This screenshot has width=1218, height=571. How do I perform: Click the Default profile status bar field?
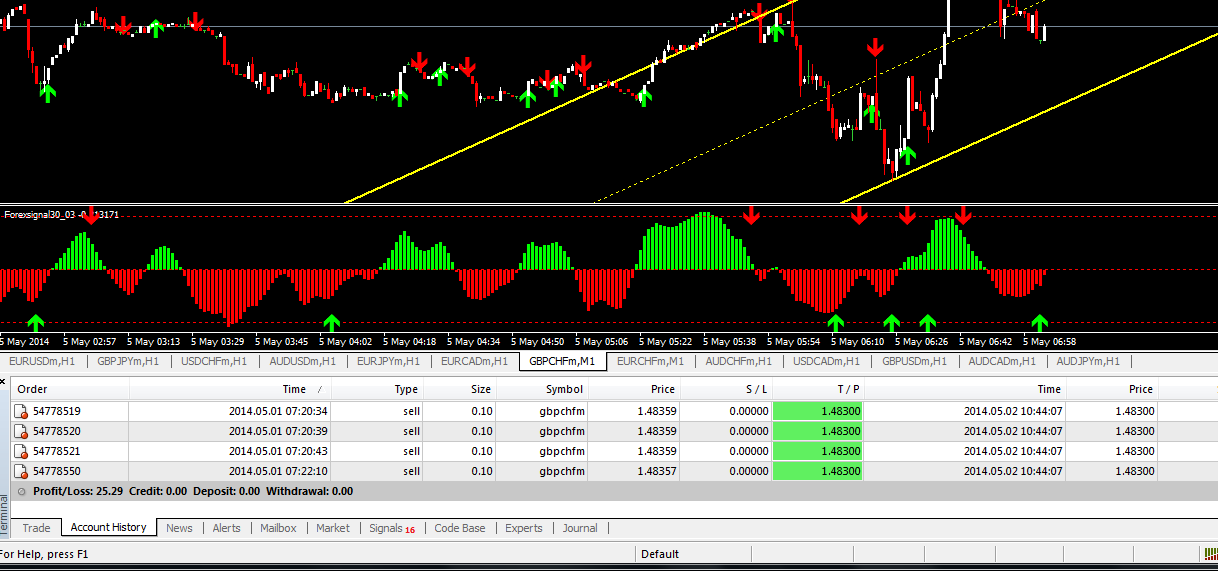coord(660,554)
